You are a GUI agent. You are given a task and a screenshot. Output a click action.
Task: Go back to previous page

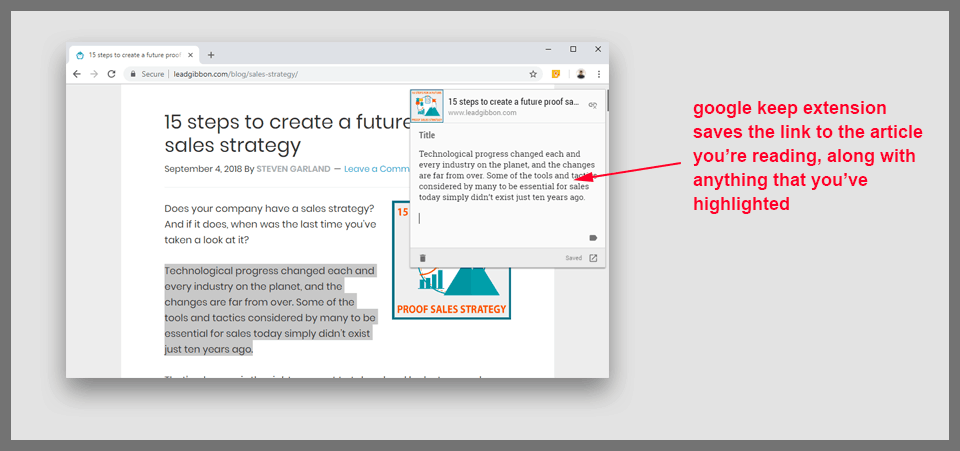[x=77, y=74]
